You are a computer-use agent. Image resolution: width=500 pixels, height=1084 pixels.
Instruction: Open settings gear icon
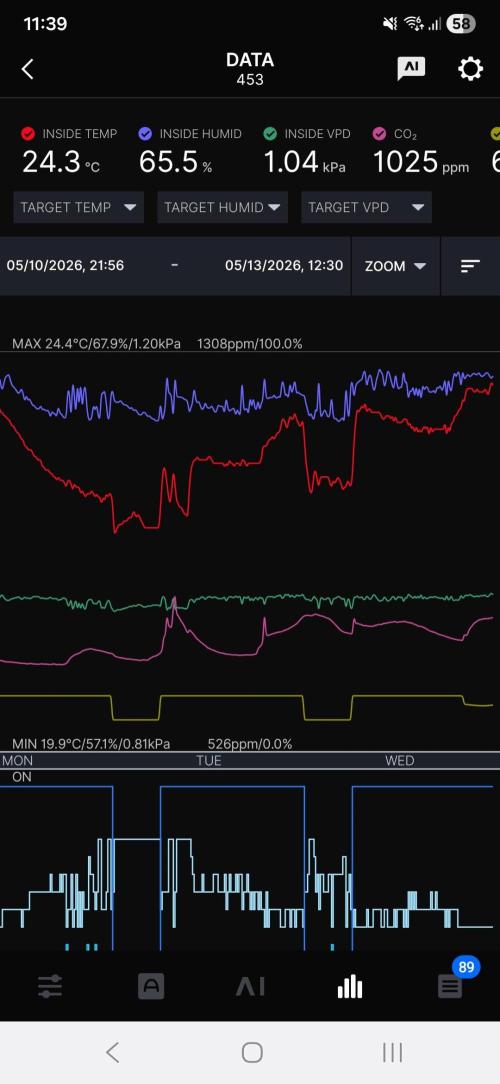[x=470, y=68]
